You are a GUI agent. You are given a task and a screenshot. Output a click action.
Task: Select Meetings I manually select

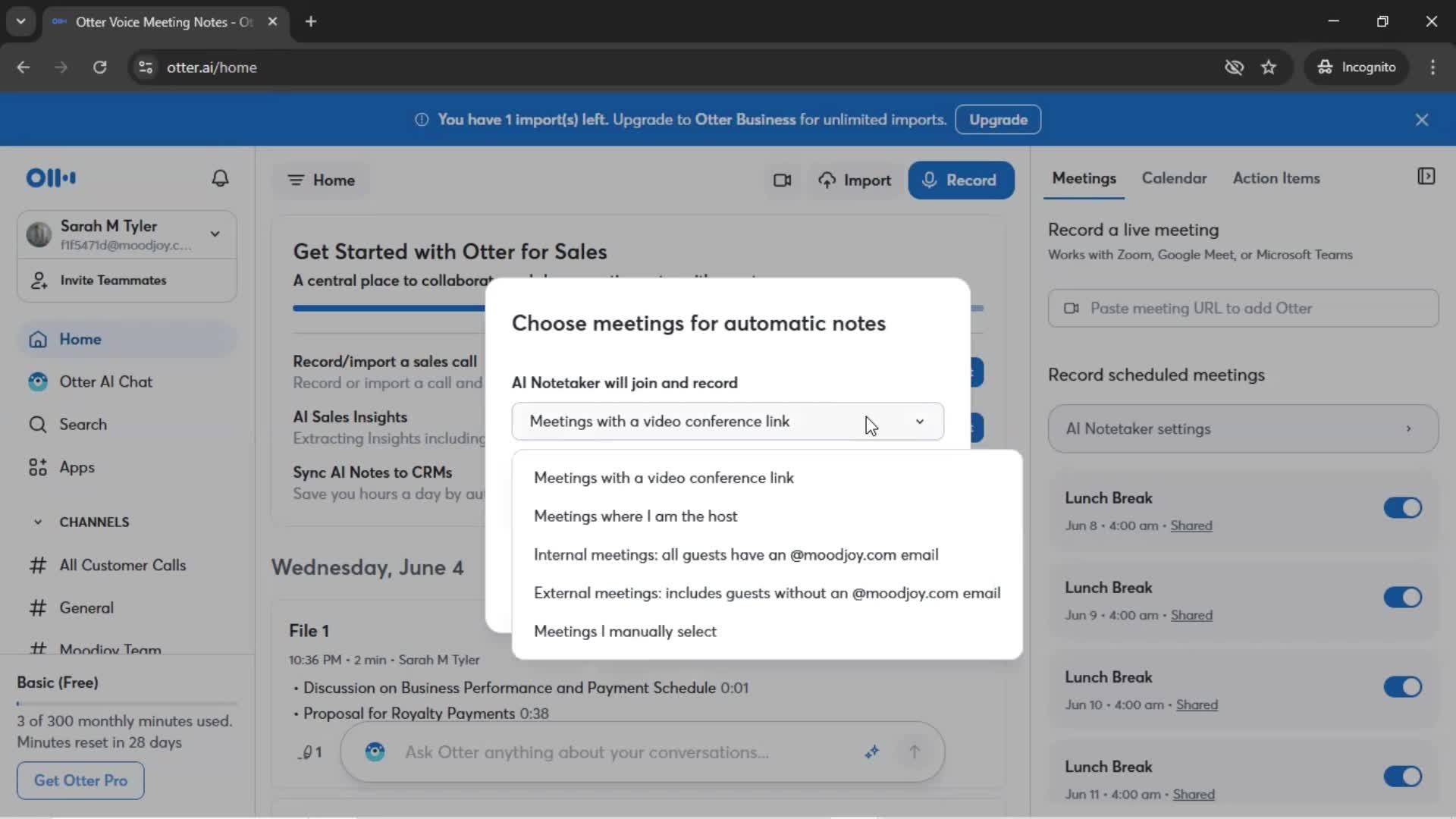click(767, 632)
